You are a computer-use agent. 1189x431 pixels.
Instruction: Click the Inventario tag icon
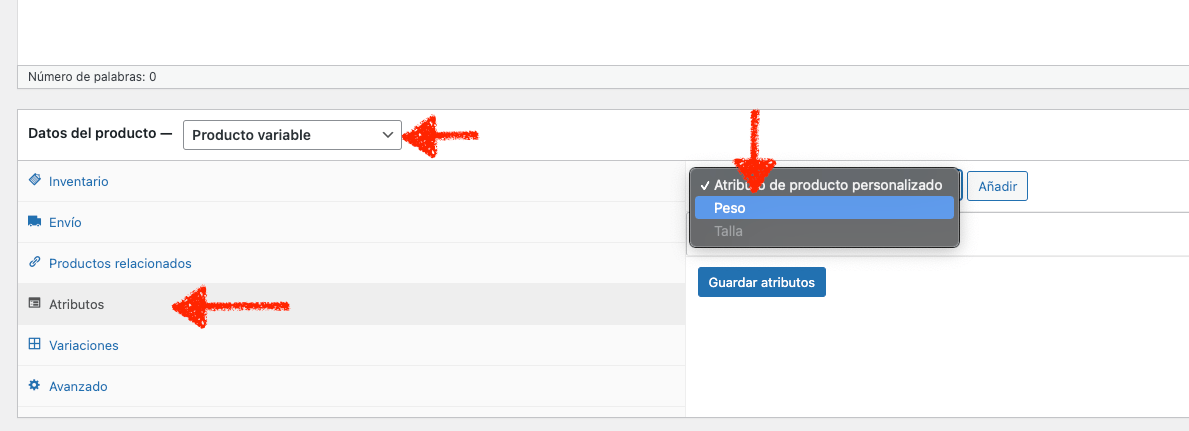coord(34,181)
